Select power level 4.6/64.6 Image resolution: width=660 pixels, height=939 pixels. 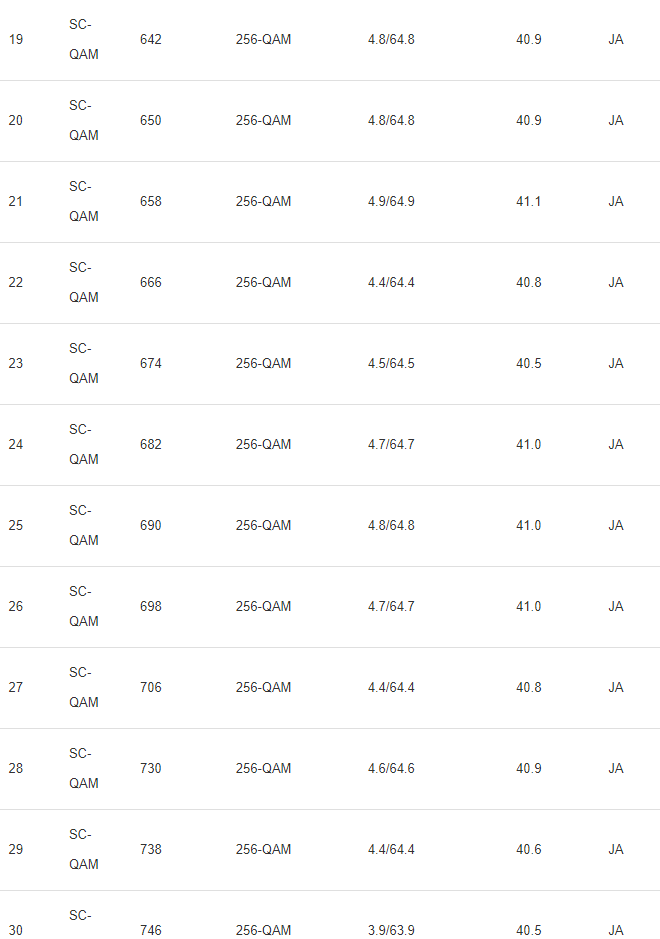pos(391,769)
